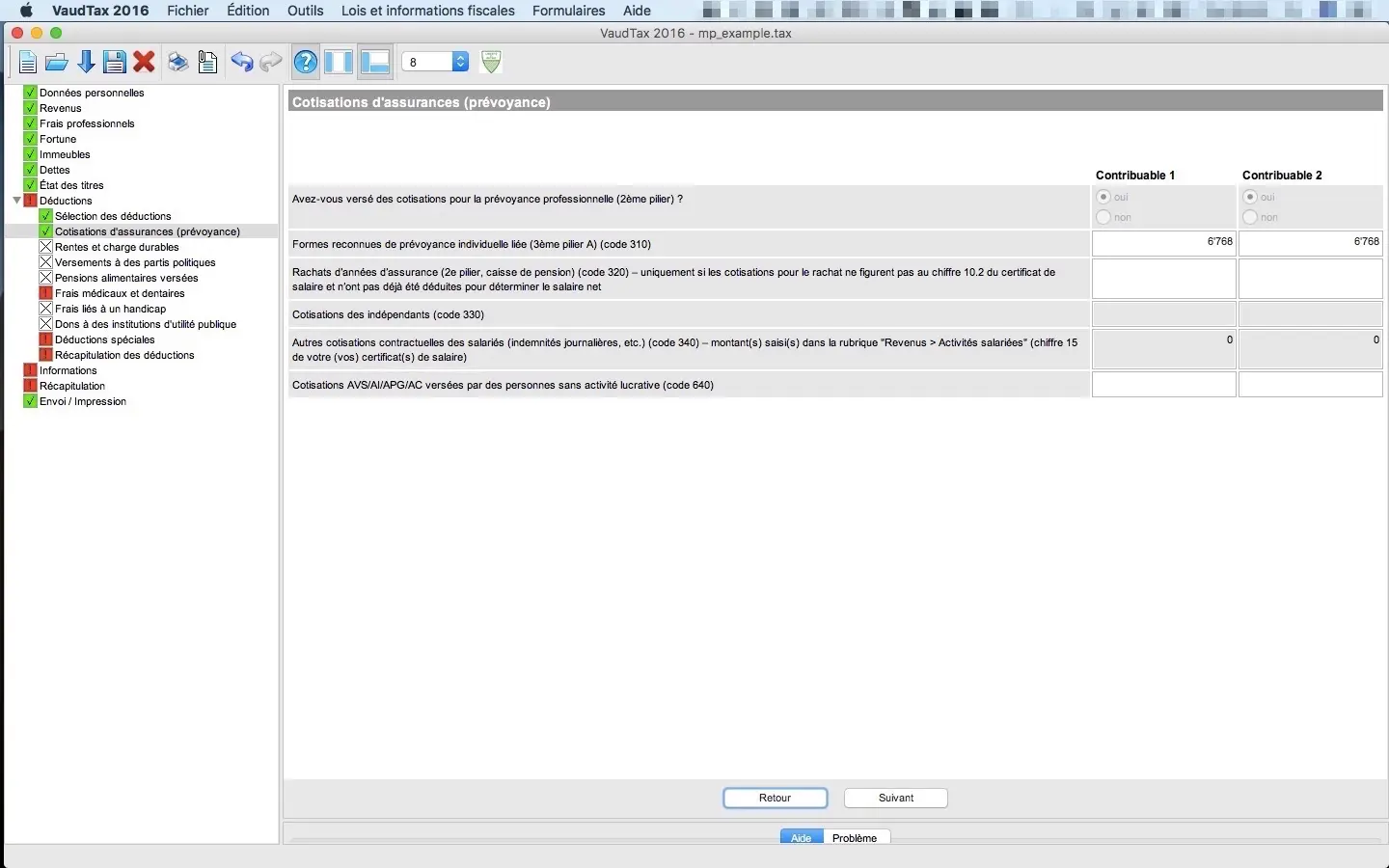Open the VaudTax 2016 menu
The height and width of the screenshot is (868, 1389).
pyautogui.click(x=100, y=11)
